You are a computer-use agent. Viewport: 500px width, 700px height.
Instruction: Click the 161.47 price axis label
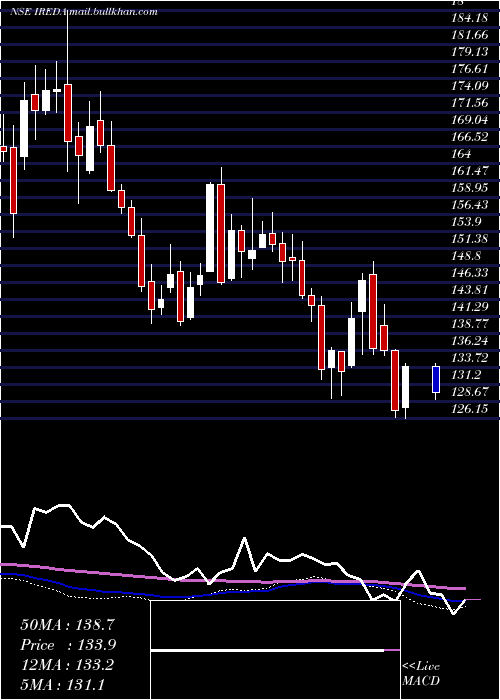click(x=470, y=171)
